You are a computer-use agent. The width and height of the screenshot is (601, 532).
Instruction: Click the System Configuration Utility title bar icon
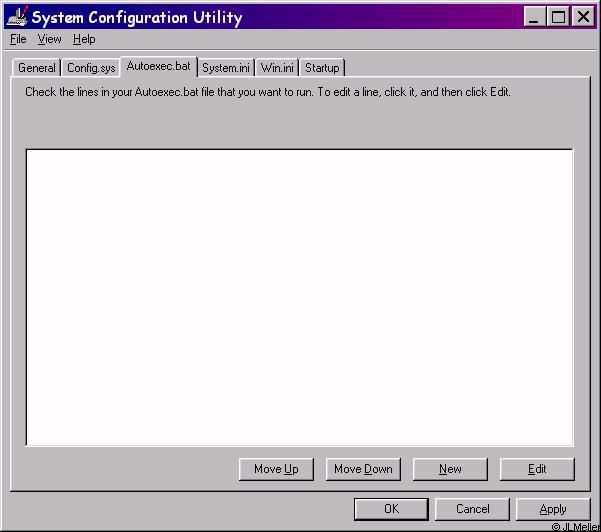click(x=18, y=16)
